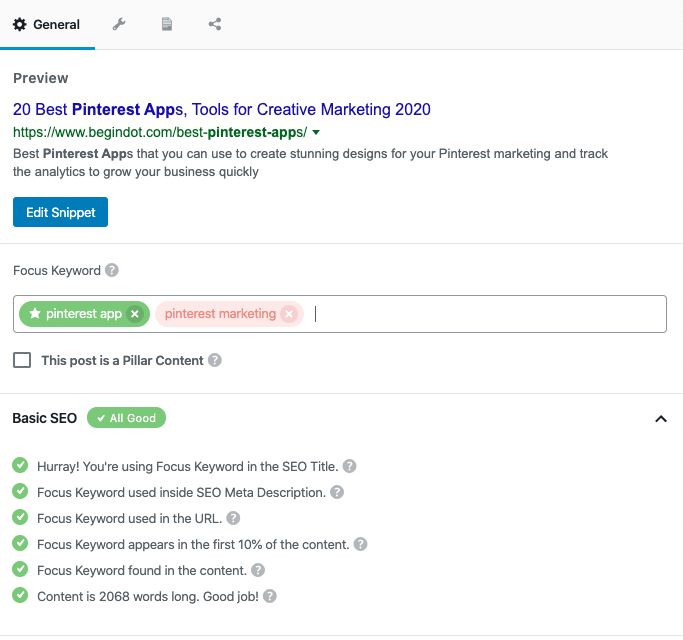The width and height of the screenshot is (683, 640).
Task: Click green check beside '2068 words long'
Action: (20, 595)
